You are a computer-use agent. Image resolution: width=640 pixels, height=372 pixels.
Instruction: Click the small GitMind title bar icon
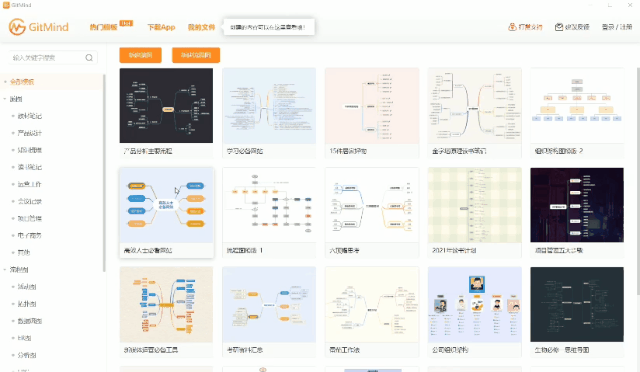6,5
